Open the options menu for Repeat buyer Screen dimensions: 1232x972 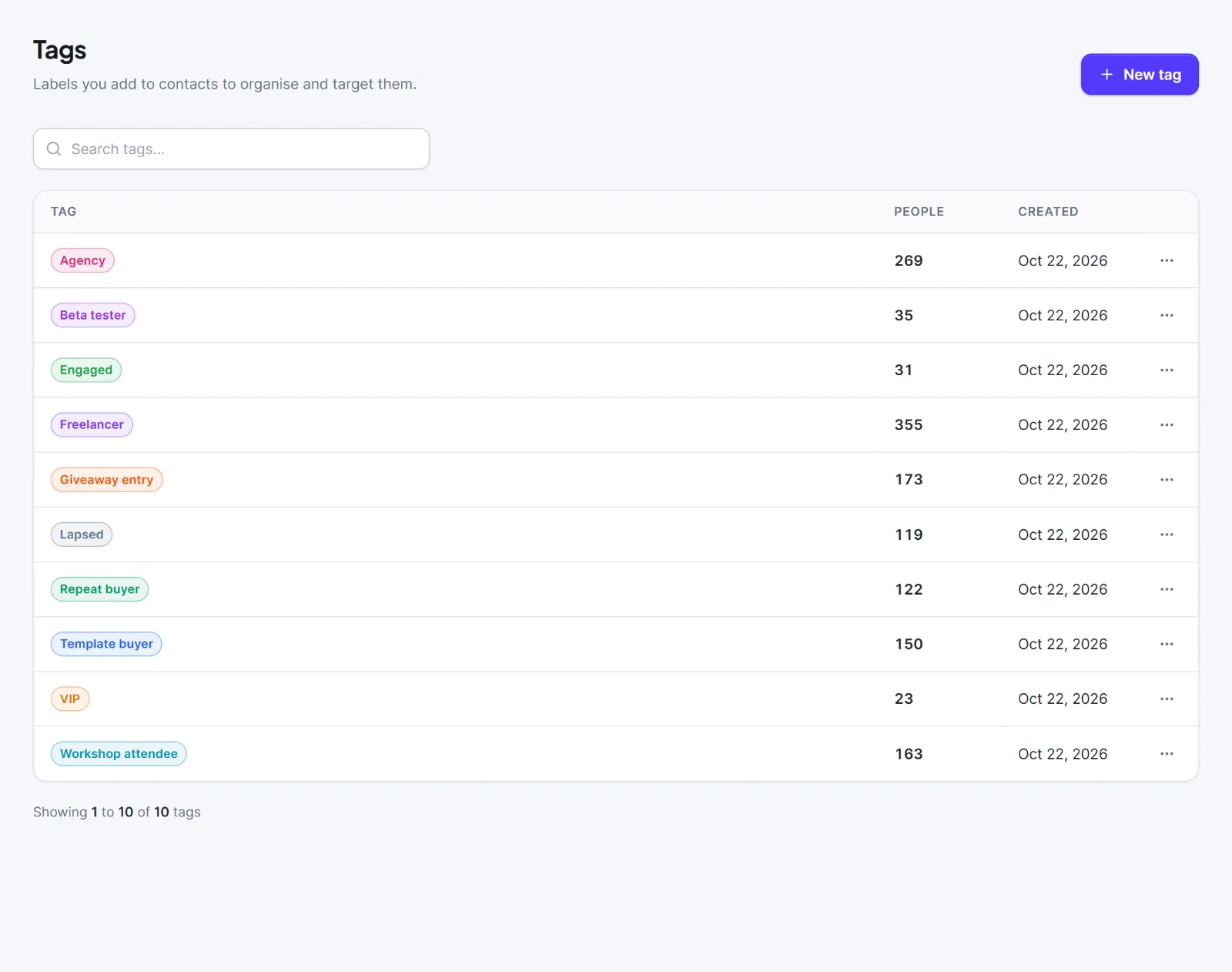click(1167, 589)
